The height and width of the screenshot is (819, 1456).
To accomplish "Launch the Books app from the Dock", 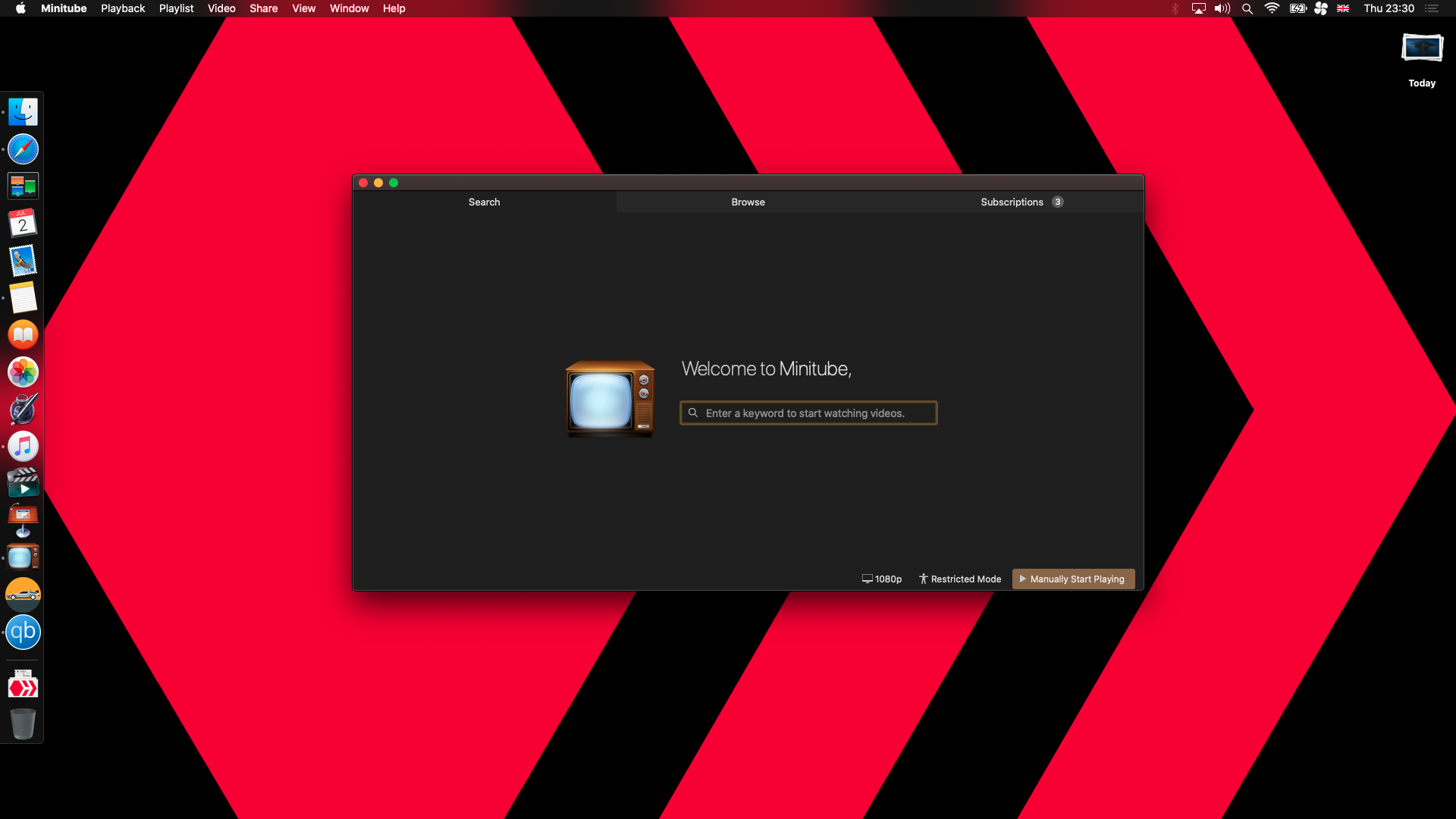I will 23,335.
